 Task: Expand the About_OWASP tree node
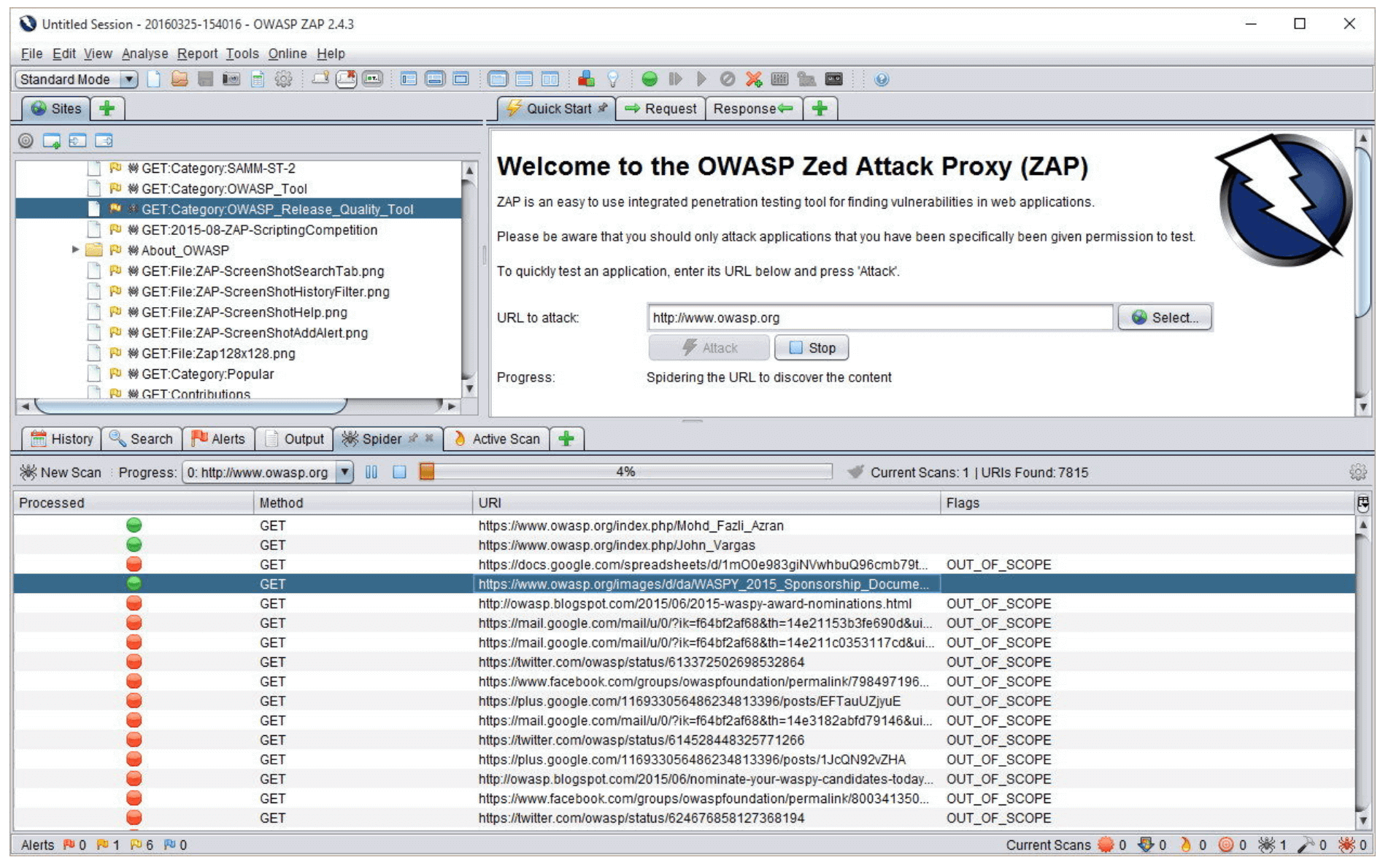(75, 249)
